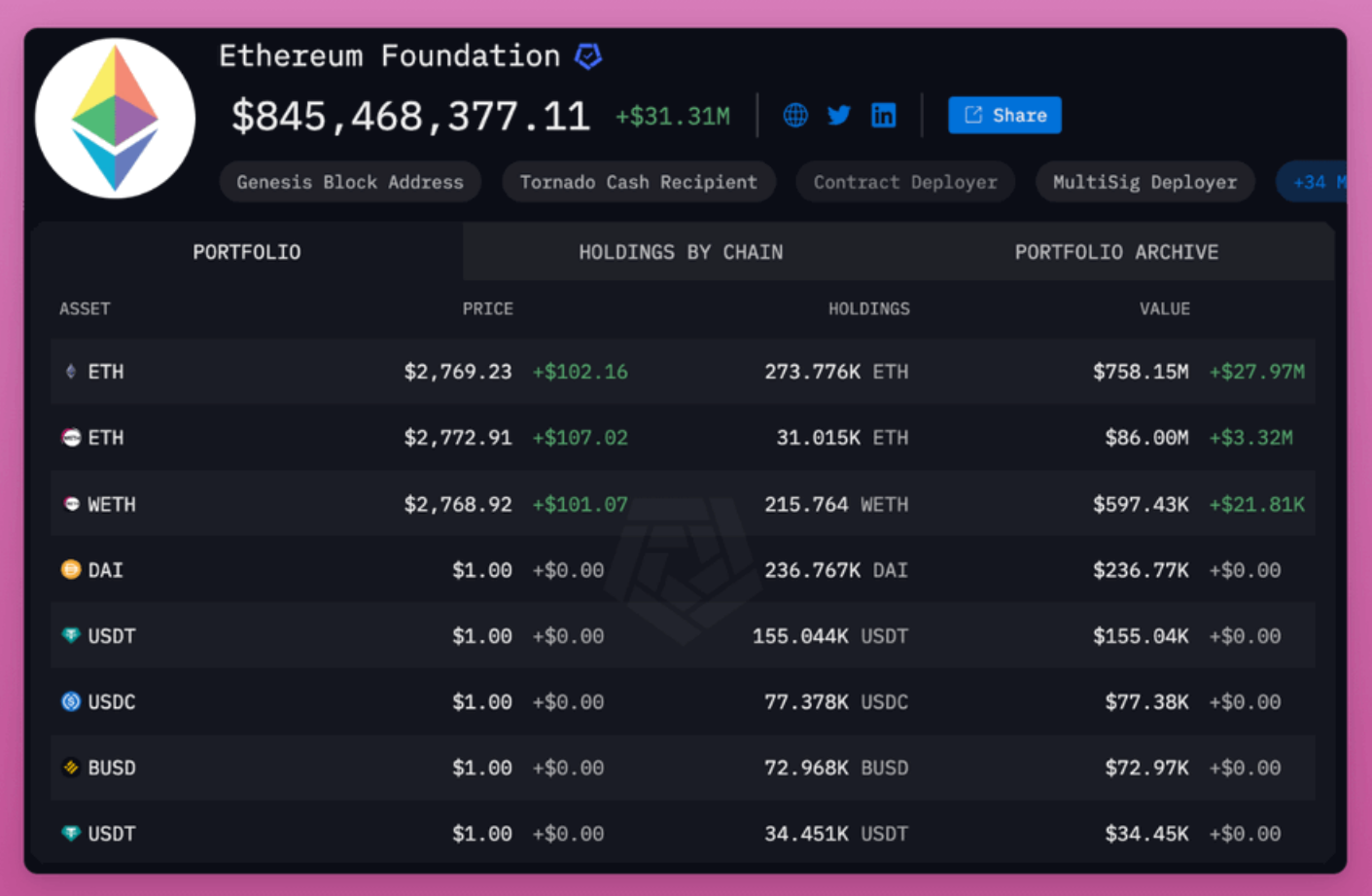Click the +$101.07 price change
1372x896 pixels.
[x=580, y=504]
